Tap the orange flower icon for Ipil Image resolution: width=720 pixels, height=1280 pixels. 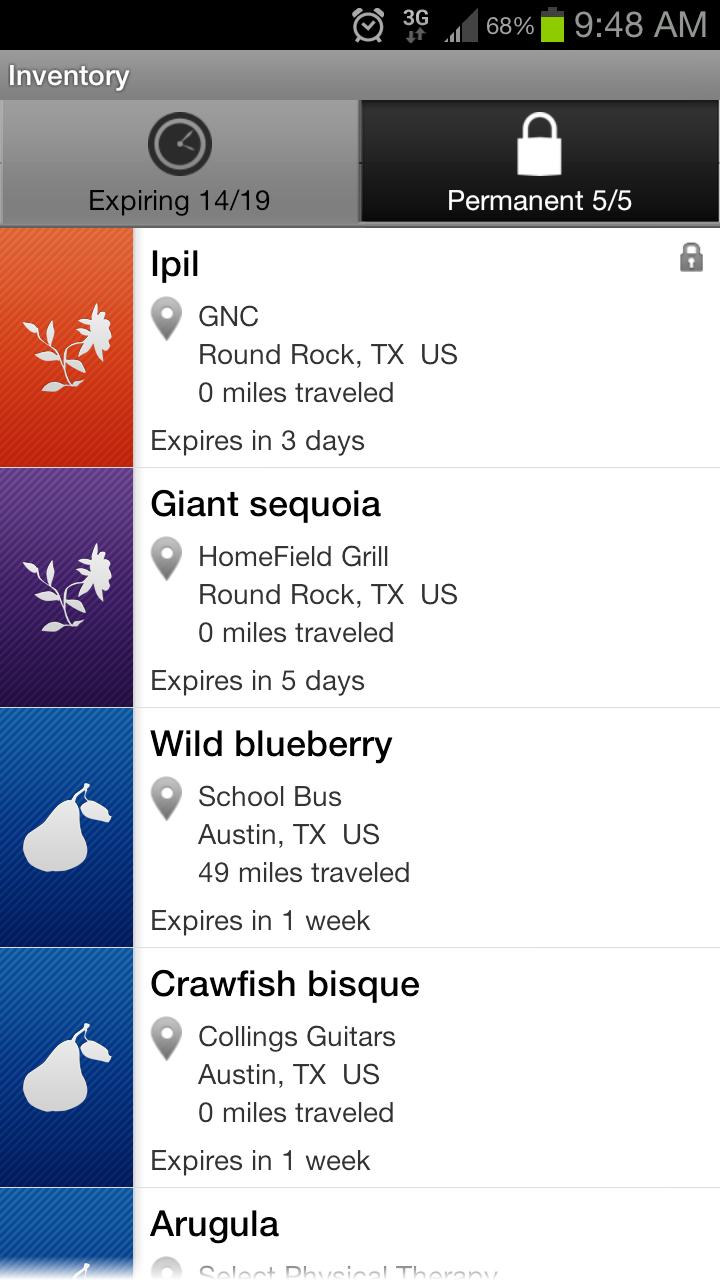pyautogui.click(x=66, y=348)
